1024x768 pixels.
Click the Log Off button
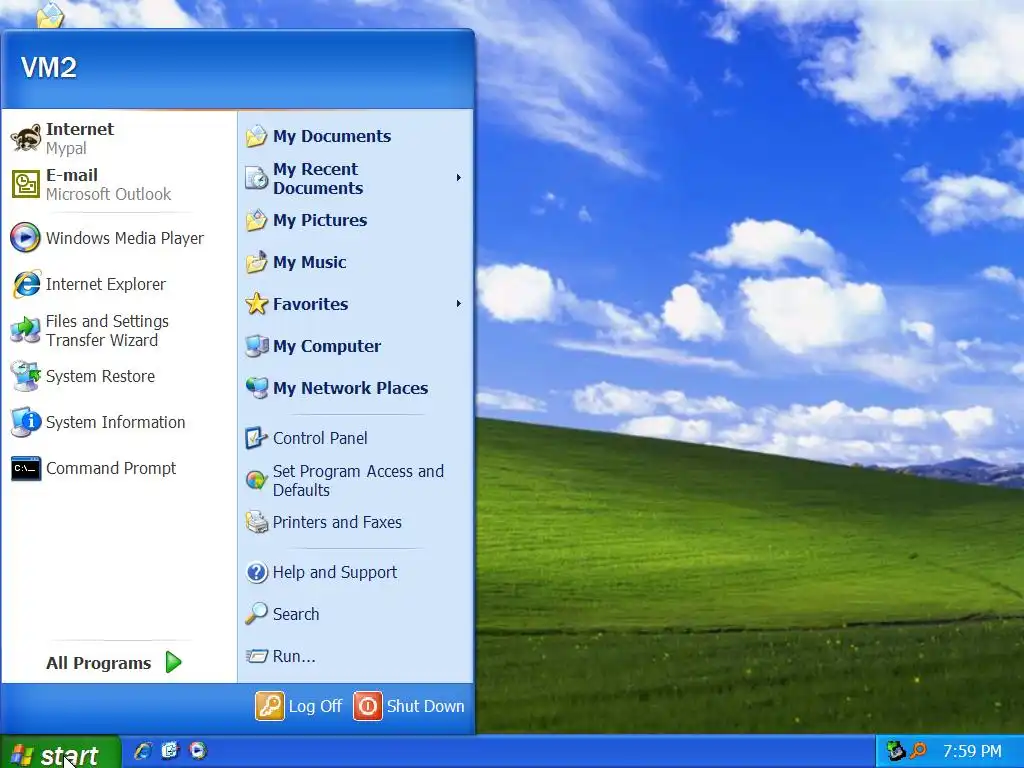click(x=299, y=706)
